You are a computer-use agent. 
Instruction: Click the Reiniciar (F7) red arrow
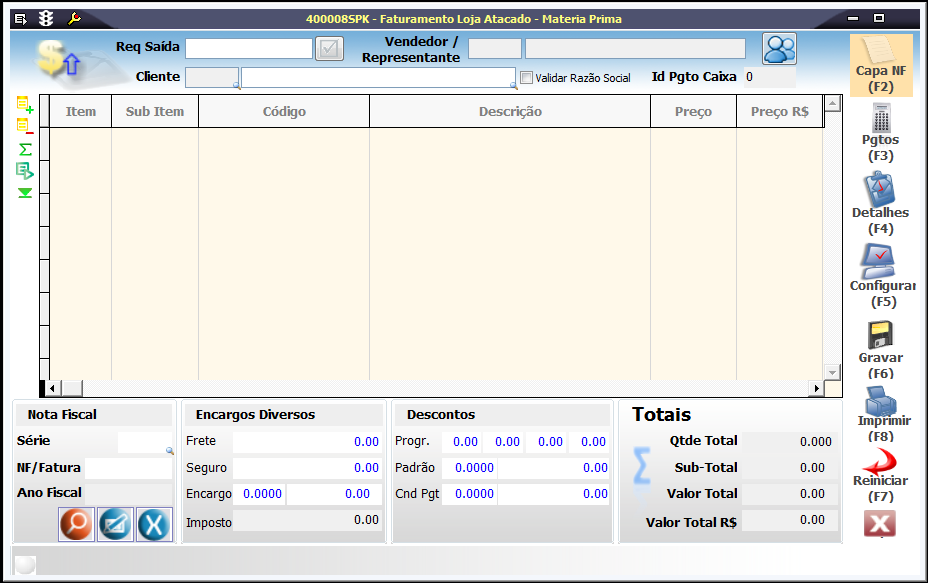[880, 462]
